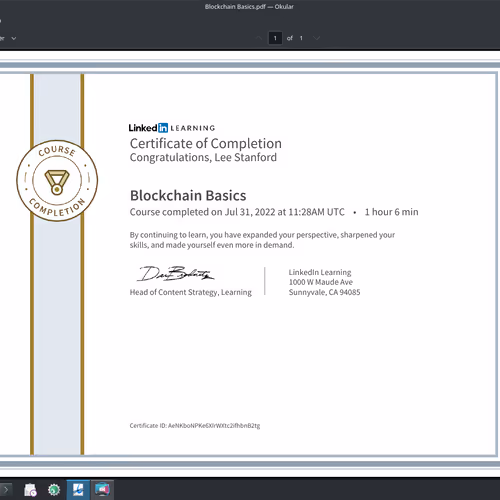Go to the previous page arrow

tap(259, 38)
